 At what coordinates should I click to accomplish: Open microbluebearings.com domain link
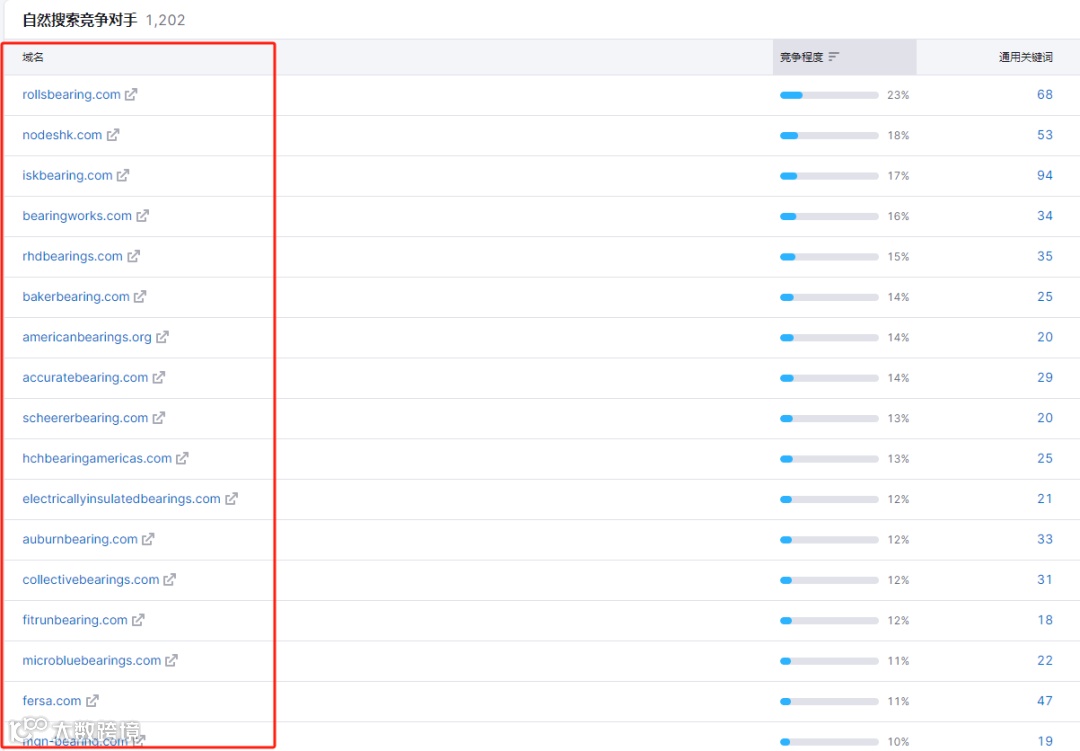coord(92,660)
